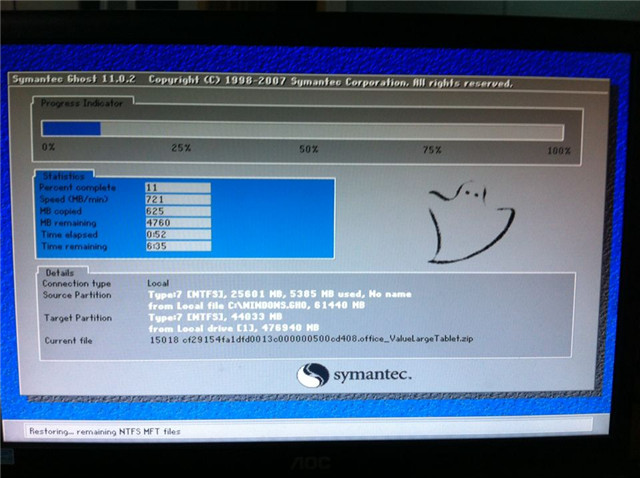Click the Time remaining value 6:35
Image resolution: width=640 pixels, height=478 pixels.
(177, 246)
